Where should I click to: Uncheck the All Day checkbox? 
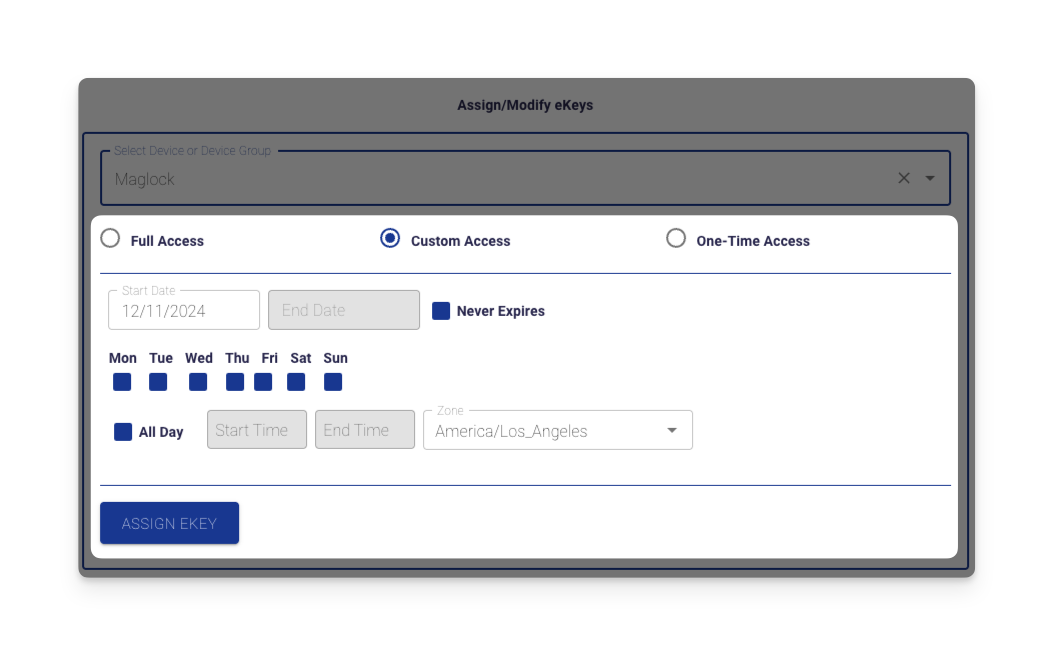click(123, 432)
